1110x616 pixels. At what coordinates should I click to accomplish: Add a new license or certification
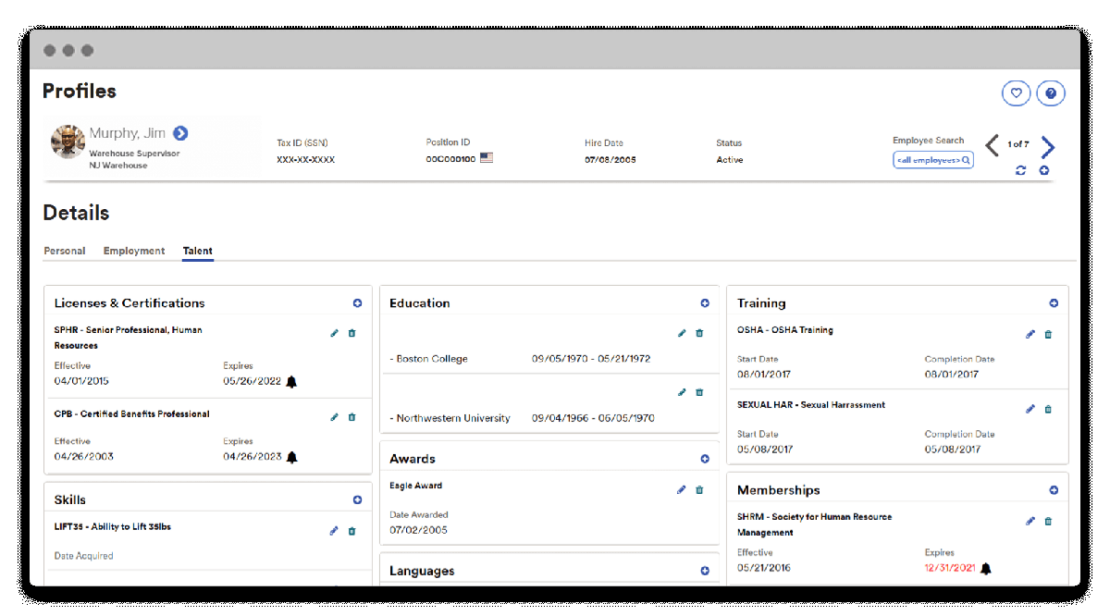[x=357, y=303]
